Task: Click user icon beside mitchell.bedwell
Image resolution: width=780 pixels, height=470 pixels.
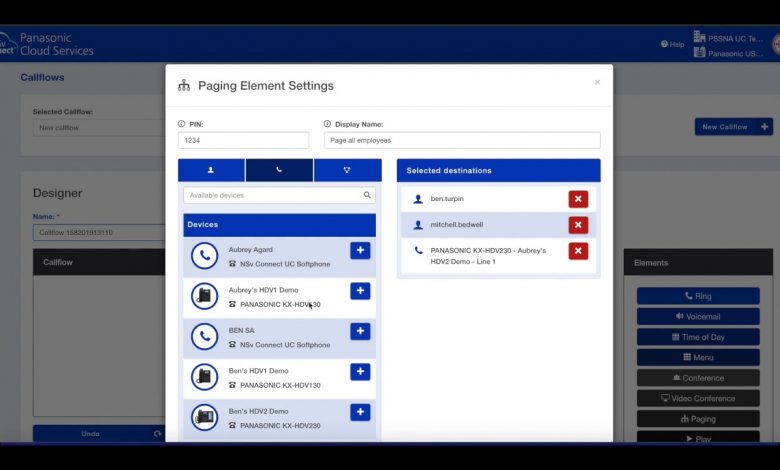Action: (418, 225)
